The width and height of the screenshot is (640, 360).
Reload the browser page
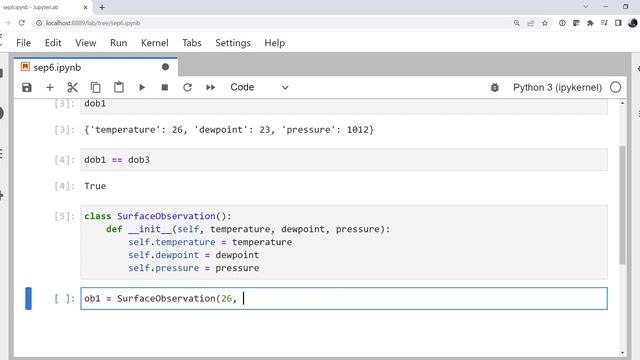[x=22, y=23]
